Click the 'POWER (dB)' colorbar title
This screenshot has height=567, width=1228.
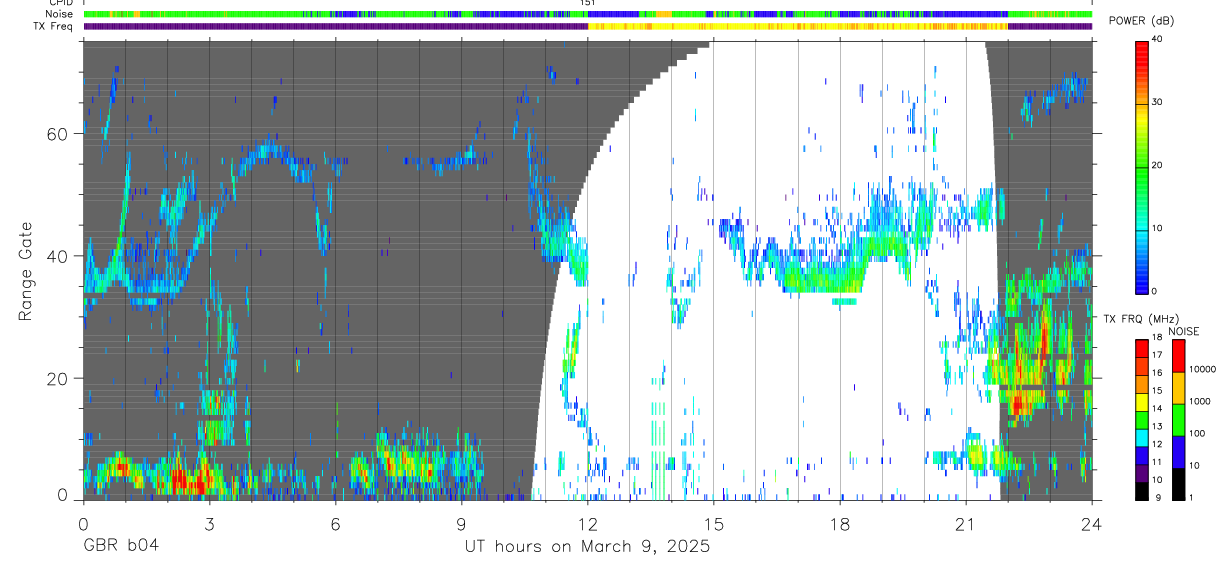[1141, 21]
